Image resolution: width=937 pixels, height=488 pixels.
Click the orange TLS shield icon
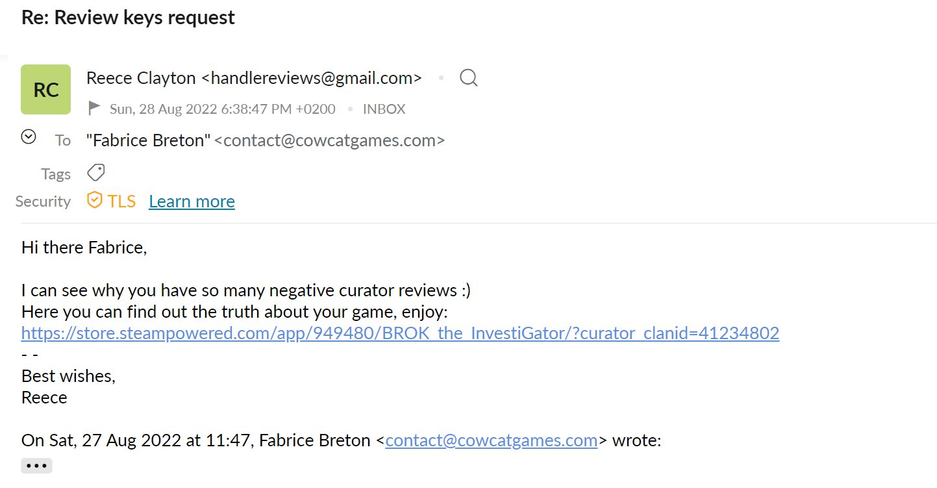click(x=95, y=200)
